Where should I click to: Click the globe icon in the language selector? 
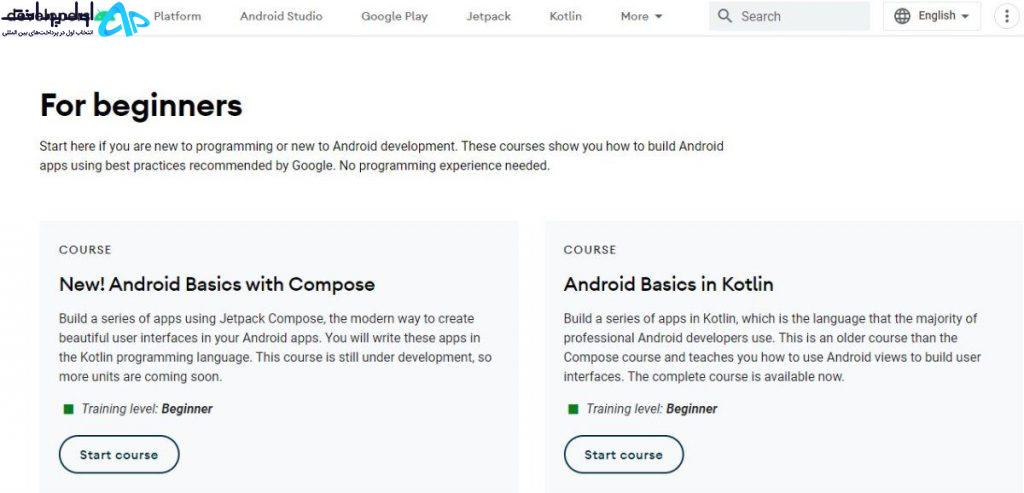point(902,16)
